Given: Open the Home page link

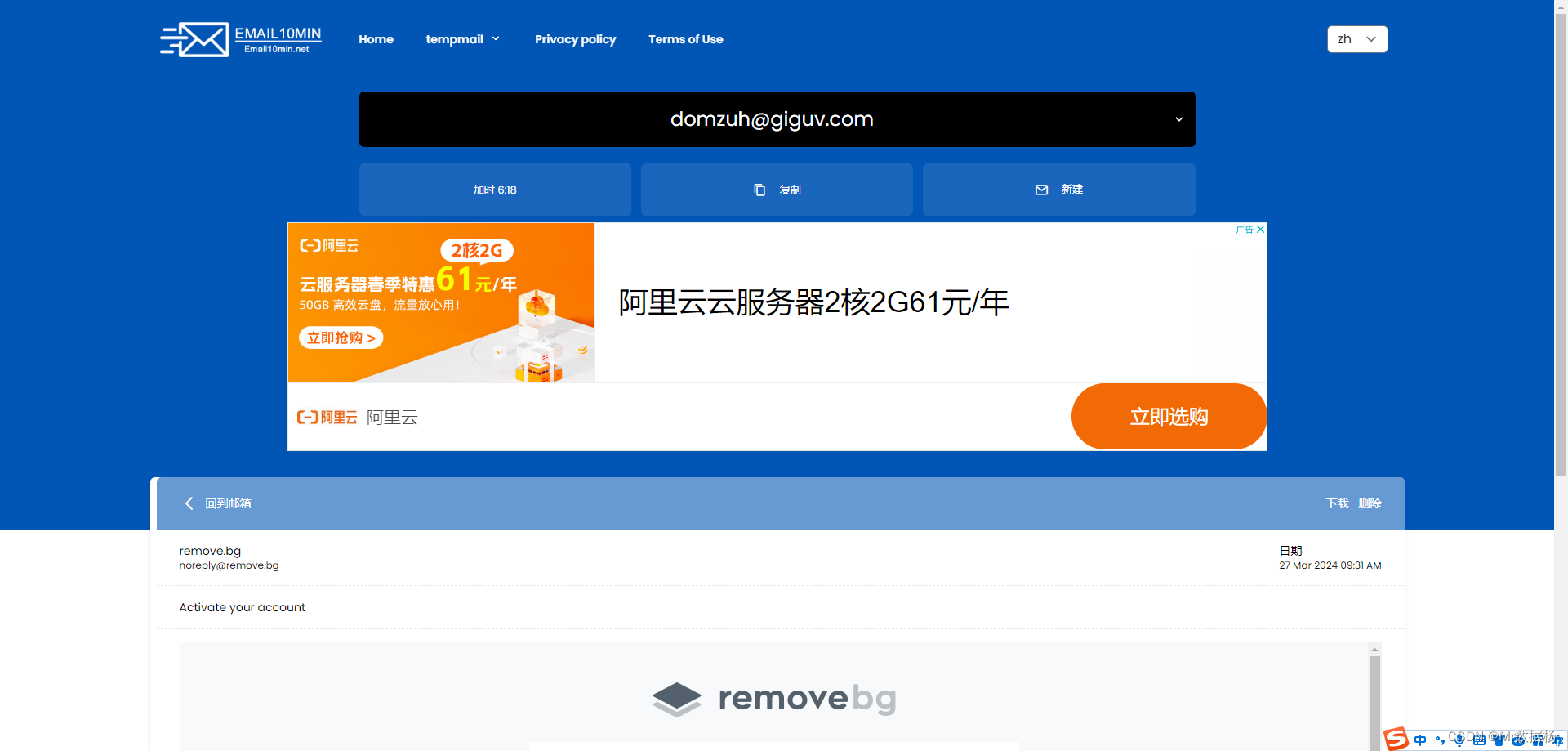Looking at the screenshot, I should click(376, 39).
